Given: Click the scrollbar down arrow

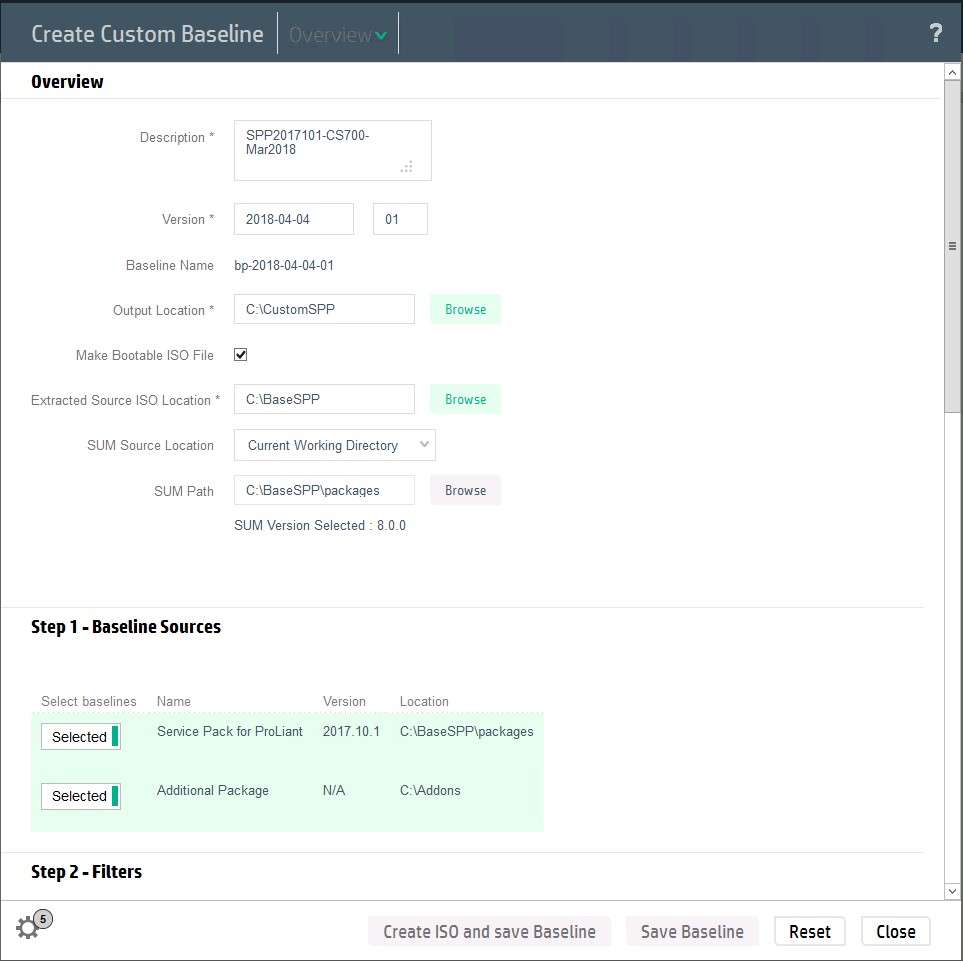Looking at the screenshot, I should [951, 891].
